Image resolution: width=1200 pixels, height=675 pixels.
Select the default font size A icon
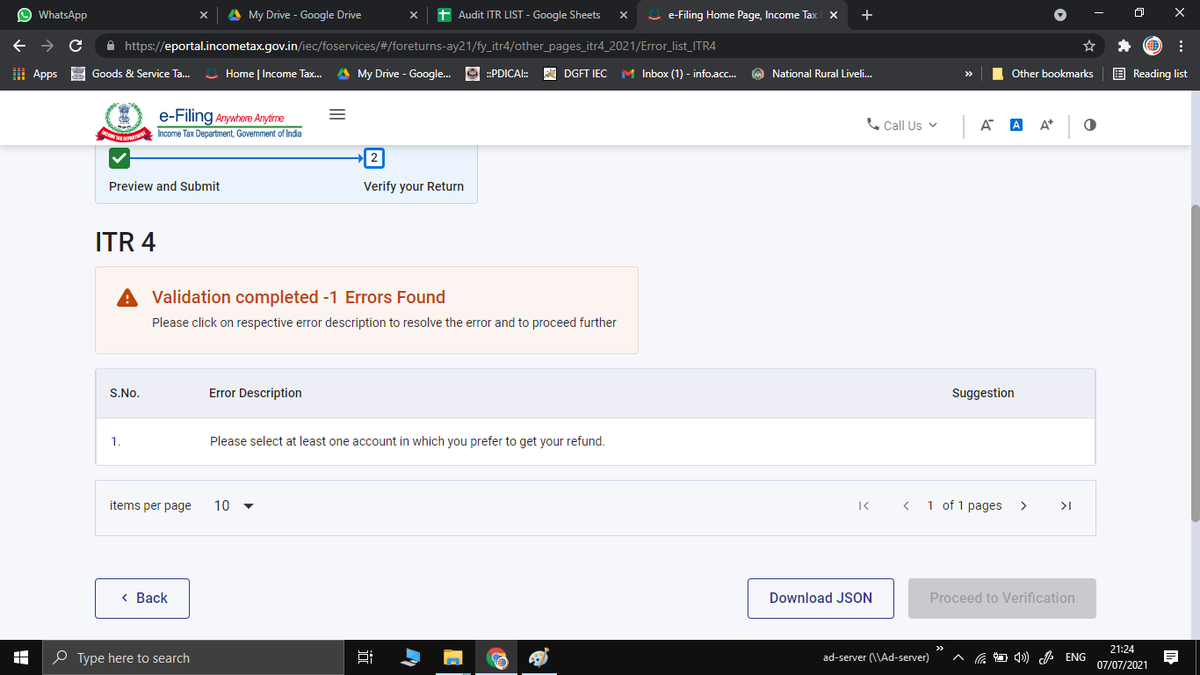pos(1016,125)
